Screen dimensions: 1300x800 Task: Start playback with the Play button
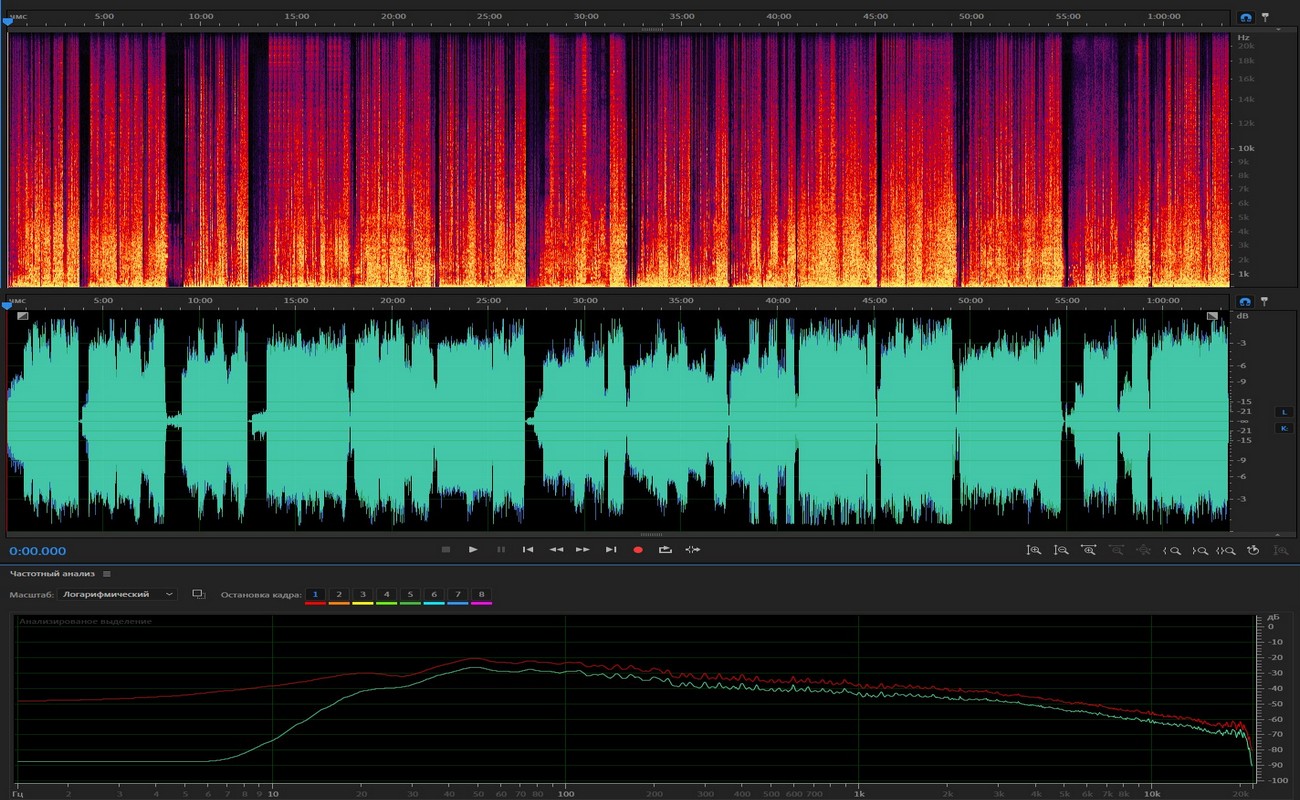tap(473, 549)
